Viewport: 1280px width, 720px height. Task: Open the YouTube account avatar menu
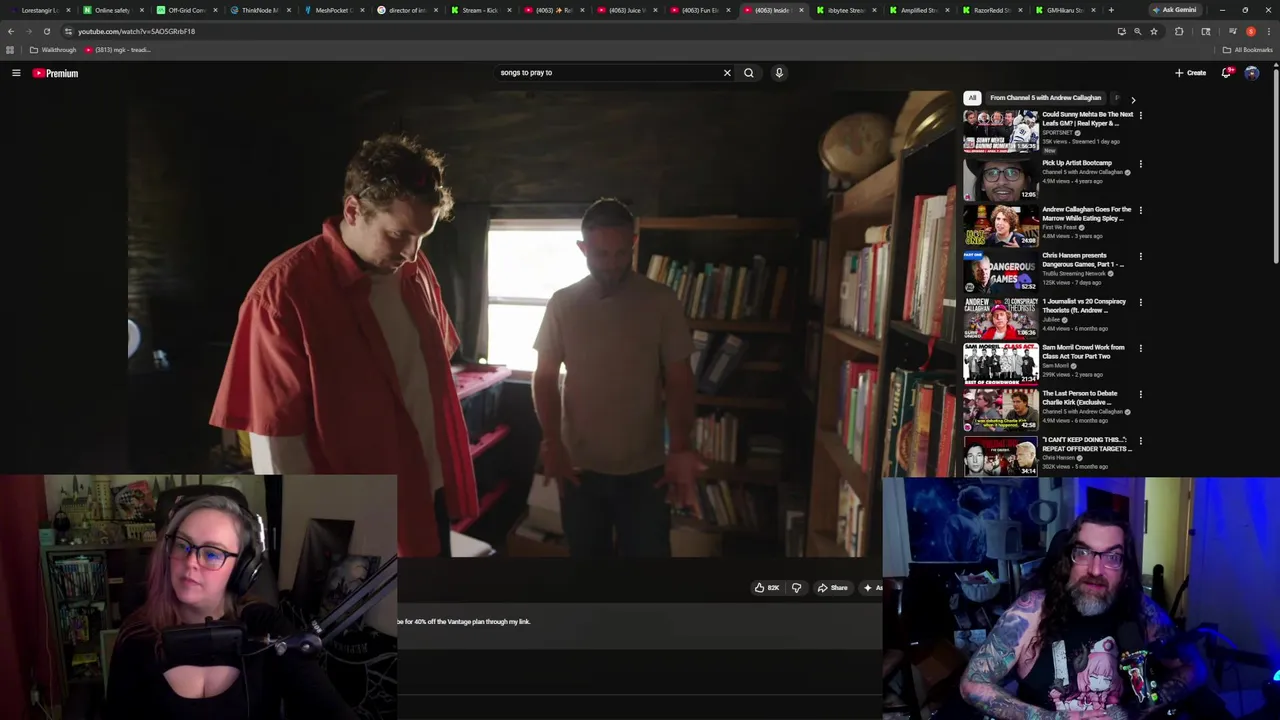pyautogui.click(x=1252, y=73)
